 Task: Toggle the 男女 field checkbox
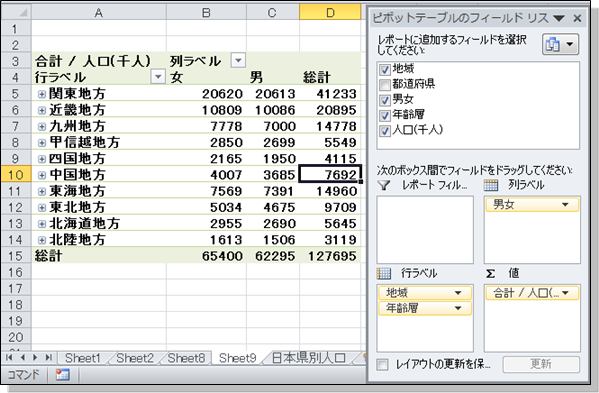(385, 100)
